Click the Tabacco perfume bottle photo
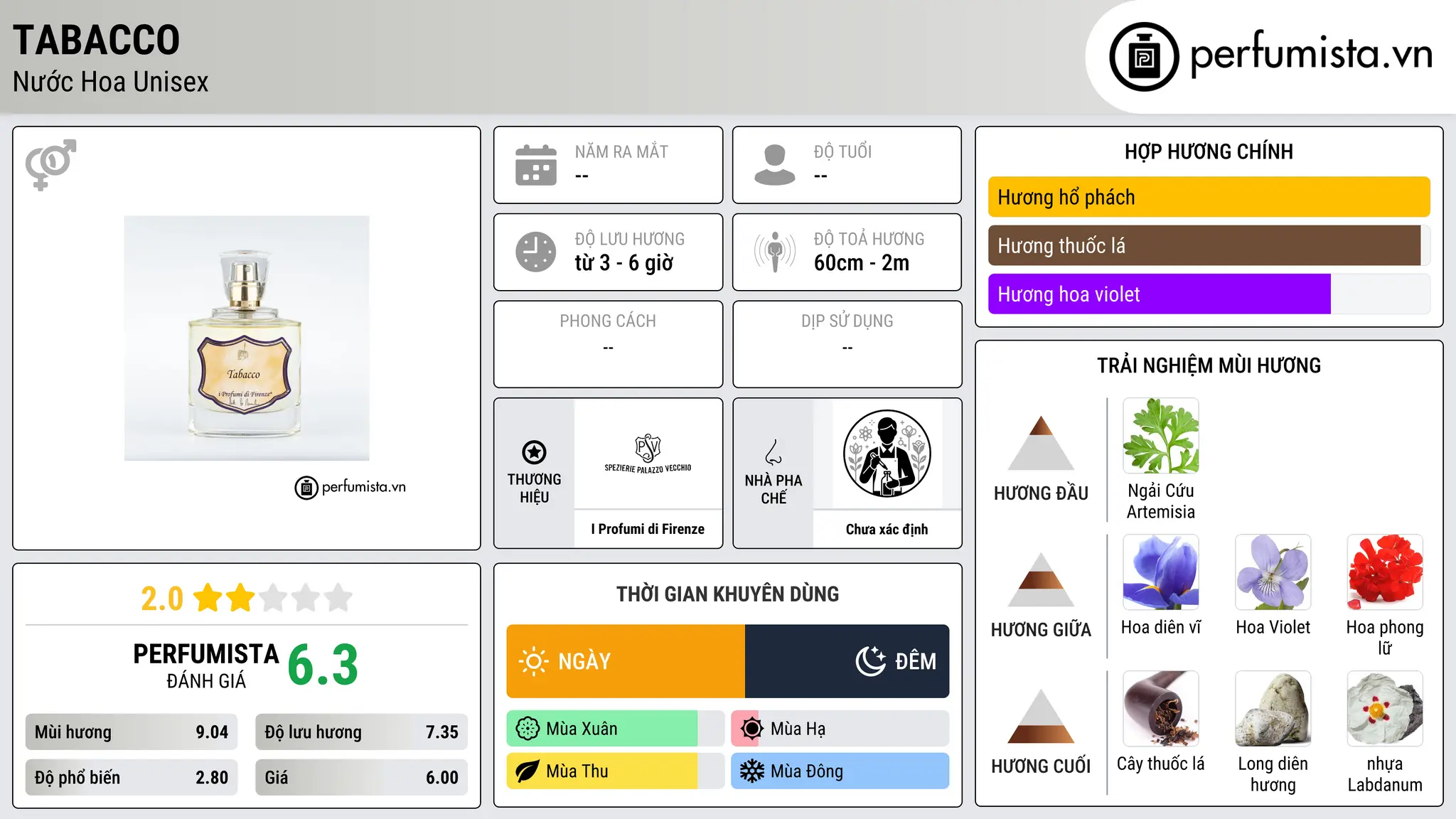 (x=247, y=338)
